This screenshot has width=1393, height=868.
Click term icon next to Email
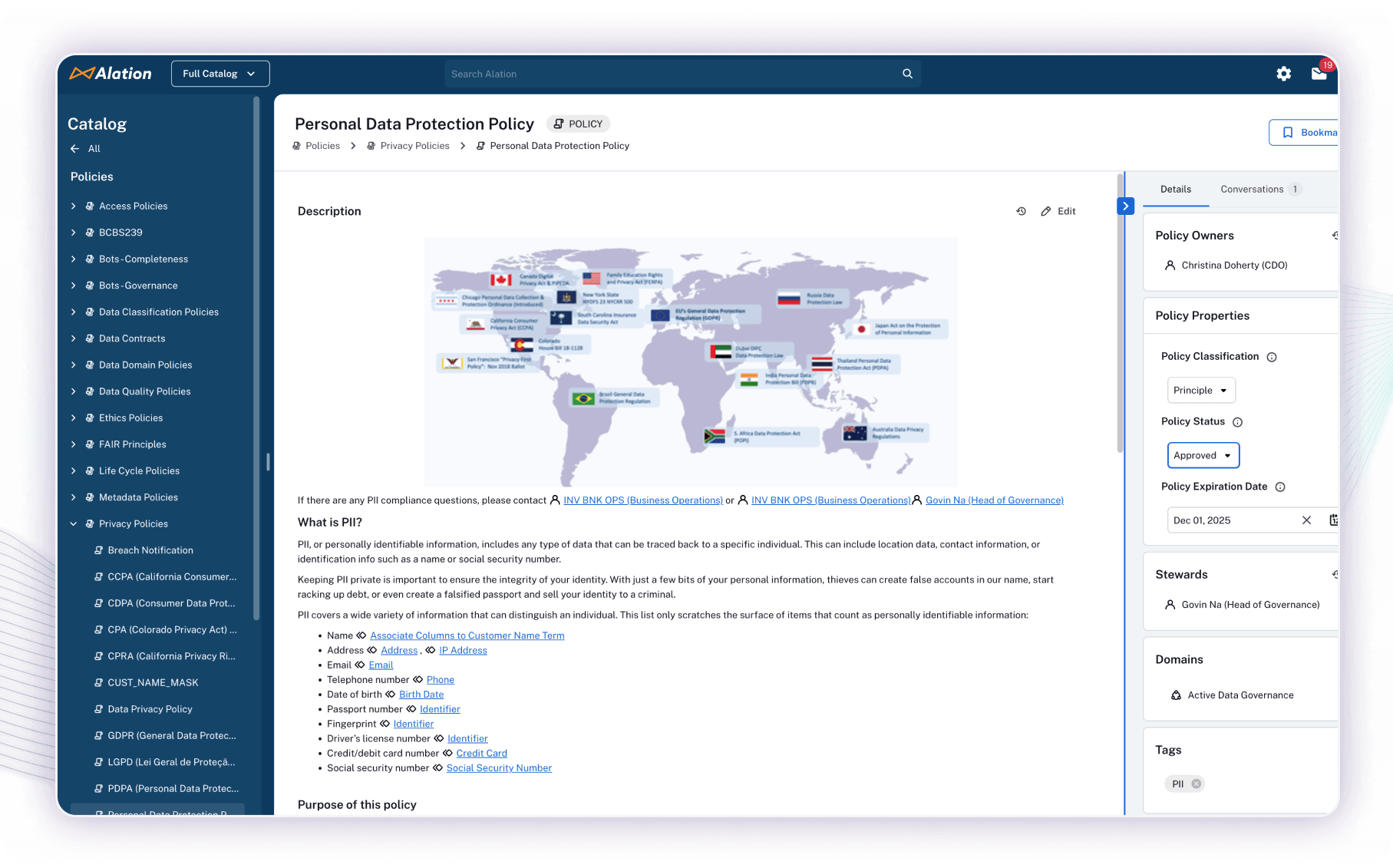tap(360, 665)
